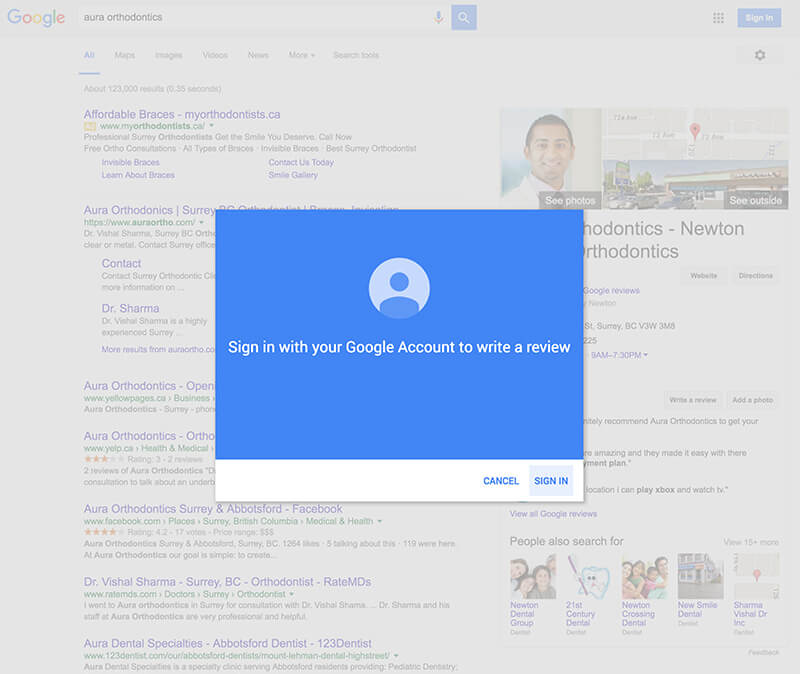800x674 pixels.
Task: Expand arrow beside ratemds.com result URL
Action: pyautogui.click(x=291, y=594)
